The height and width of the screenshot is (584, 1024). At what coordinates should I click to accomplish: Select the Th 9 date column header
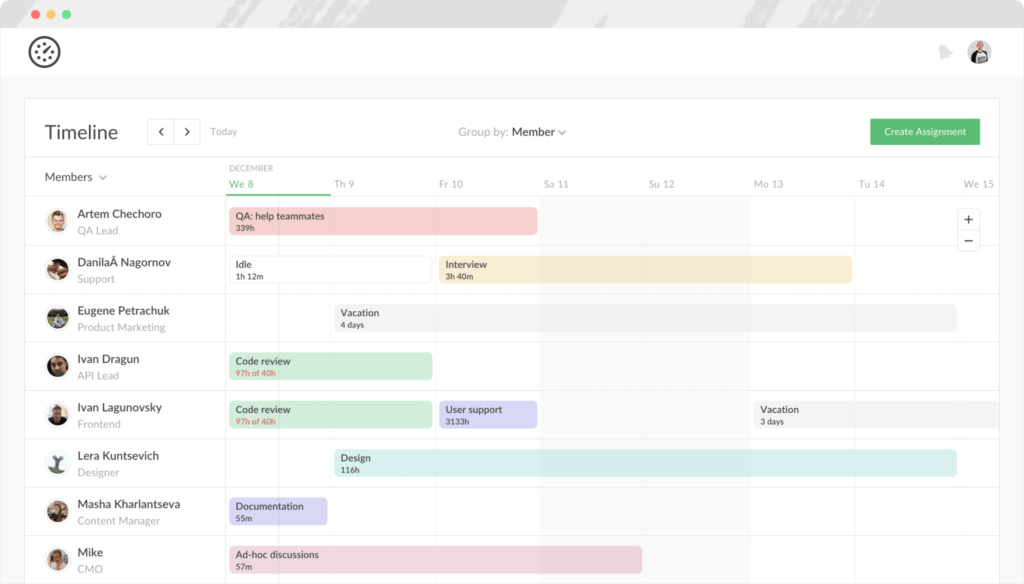click(x=345, y=184)
